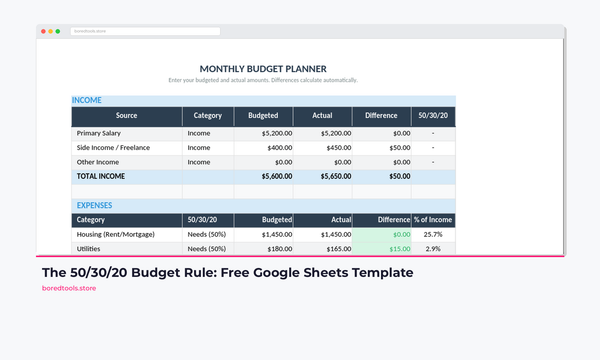Click the income table 50/30/20 column header
This screenshot has width=600, height=360.
click(433, 116)
